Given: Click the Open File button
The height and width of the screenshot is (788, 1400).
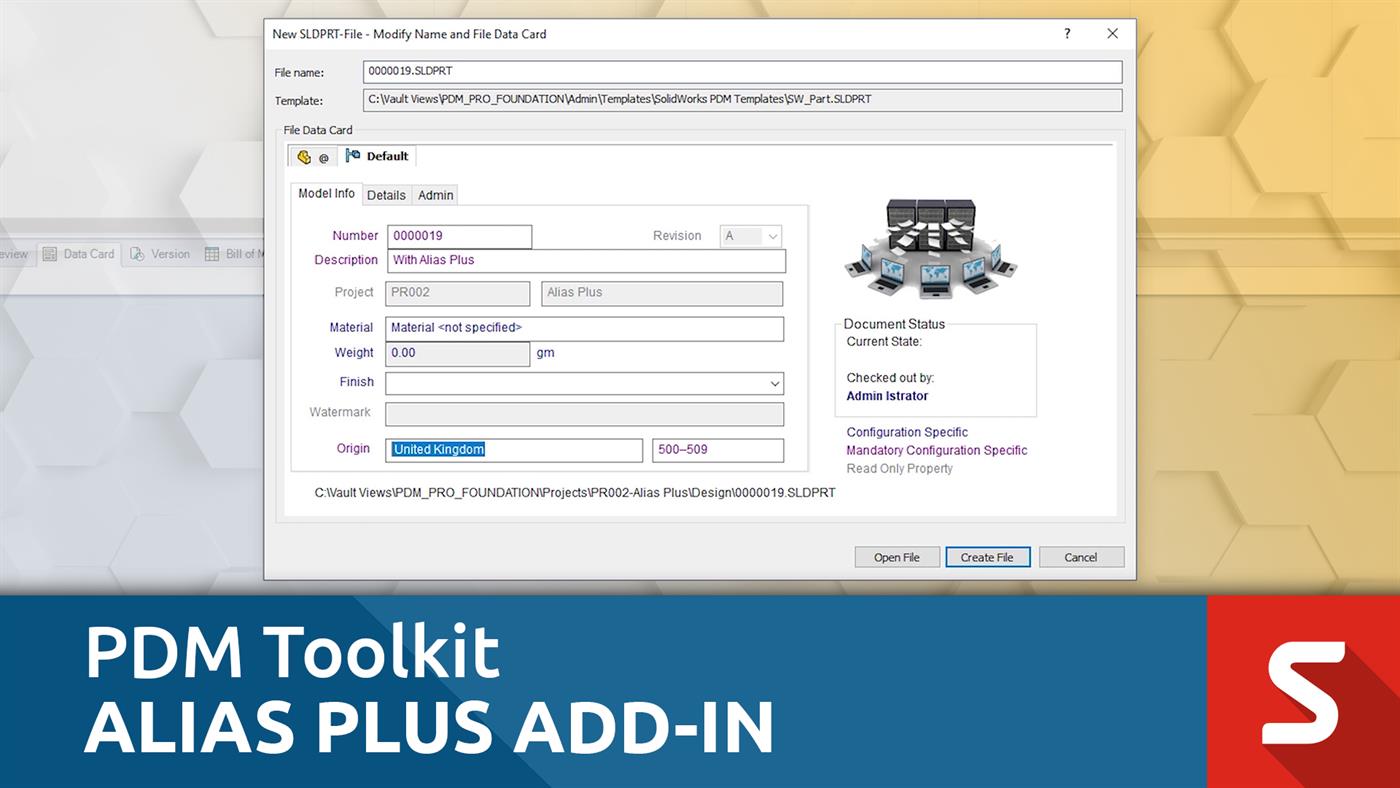Looking at the screenshot, I should (897, 556).
